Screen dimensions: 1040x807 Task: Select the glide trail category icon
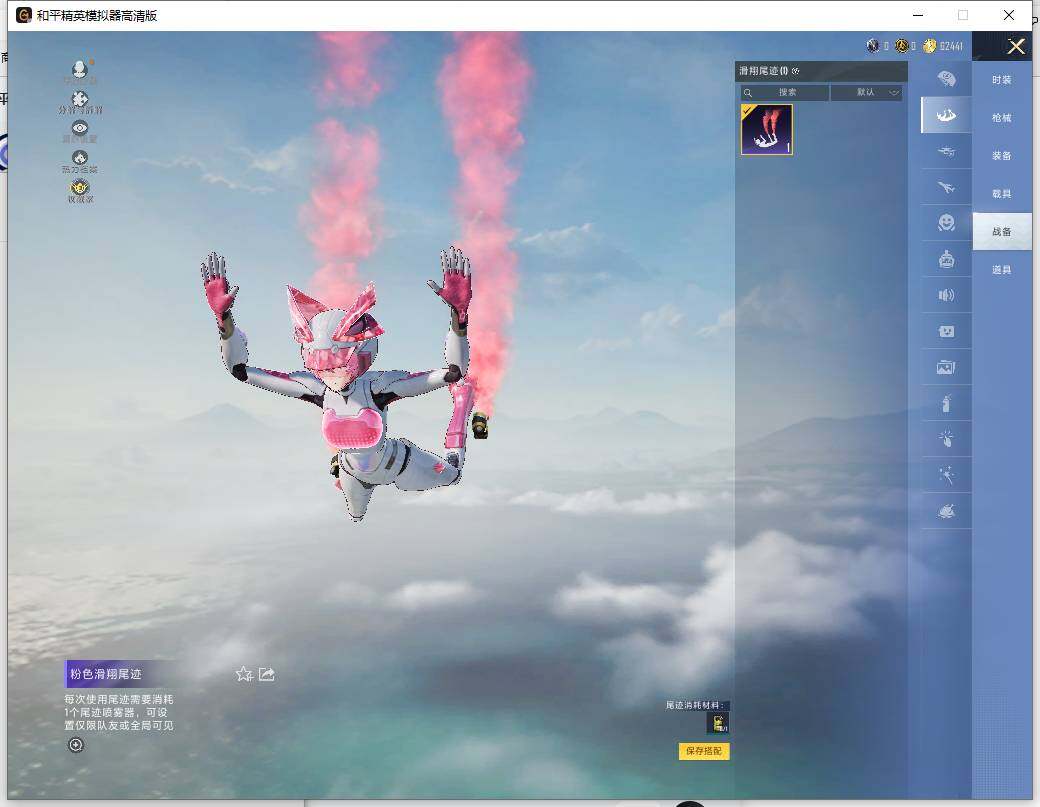click(x=945, y=115)
